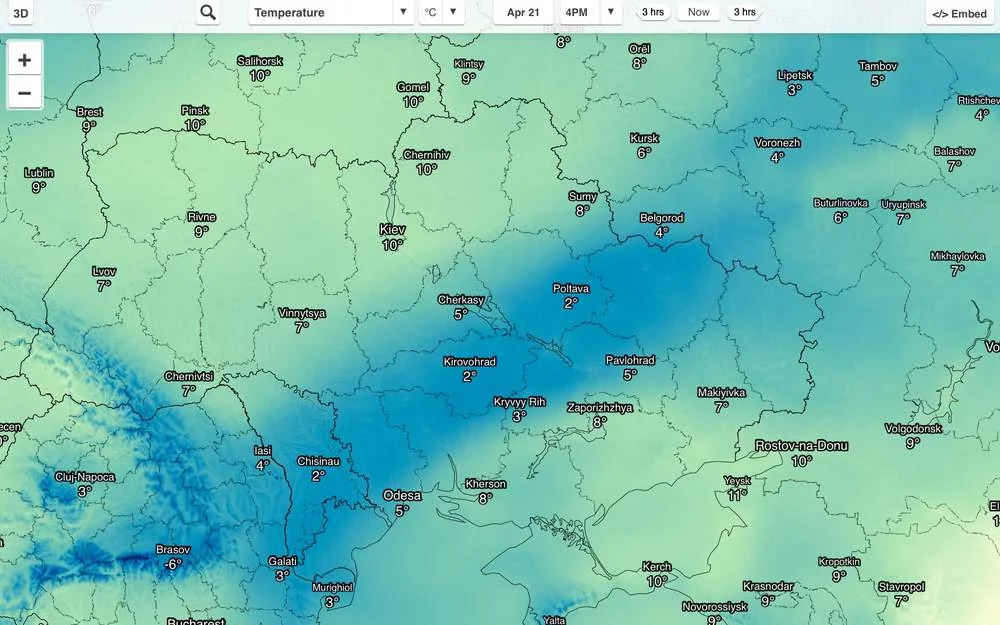The width and height of the screenshot is (1000, 625).
Task: Click the Sumy label
Action: 582,196
